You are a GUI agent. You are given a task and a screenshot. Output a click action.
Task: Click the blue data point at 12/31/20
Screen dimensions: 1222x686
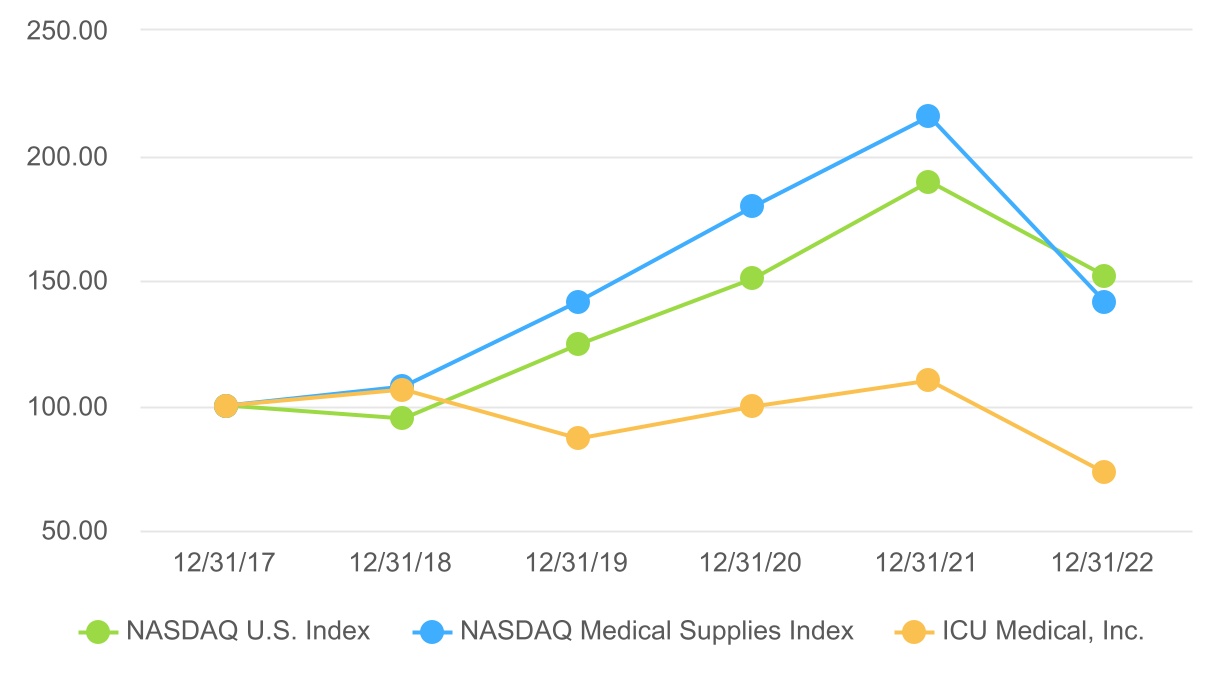[752, 206]
